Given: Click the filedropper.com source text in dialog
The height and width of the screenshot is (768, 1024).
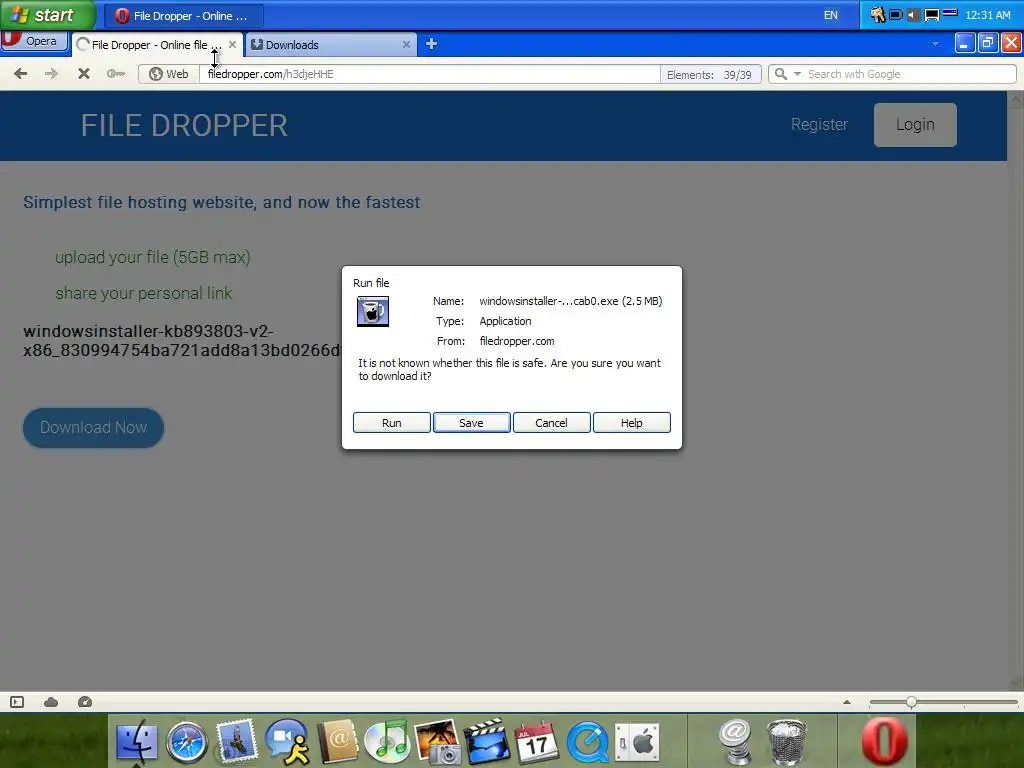Looking at the screenshot, I should click(517, 341).
